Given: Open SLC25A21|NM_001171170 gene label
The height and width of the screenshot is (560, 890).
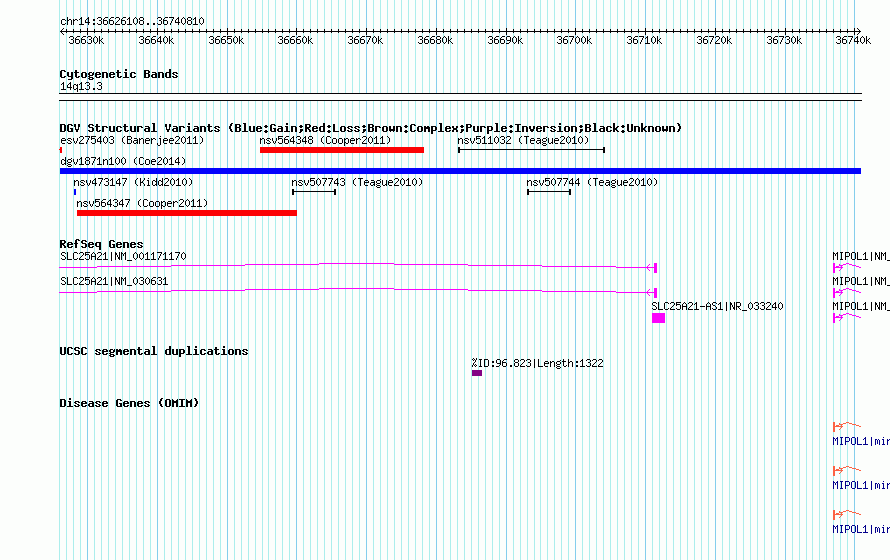Looking at the screenshot, I should pyautogui.click(x=123, y=256).
